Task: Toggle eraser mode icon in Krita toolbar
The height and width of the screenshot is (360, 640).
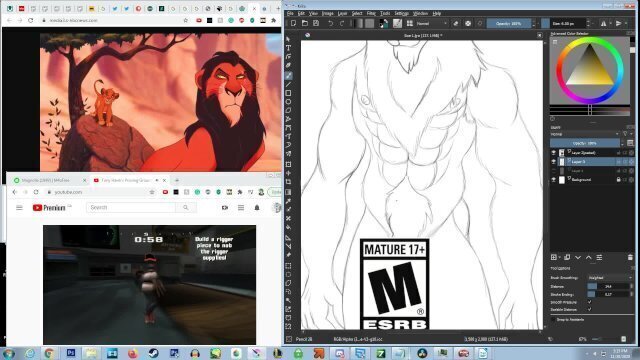Action: point(456,24)
